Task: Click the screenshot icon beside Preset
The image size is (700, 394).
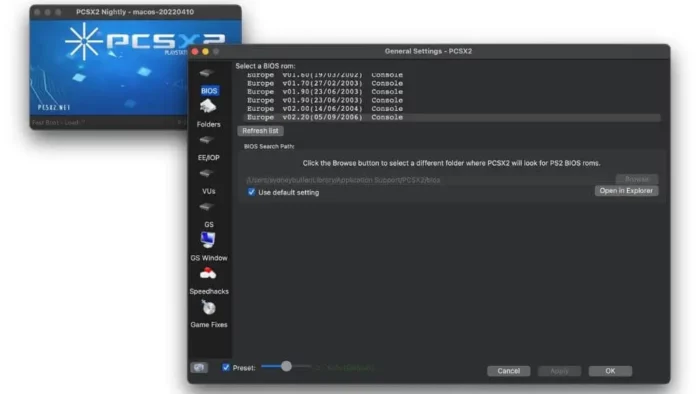Action: (199, 367)
